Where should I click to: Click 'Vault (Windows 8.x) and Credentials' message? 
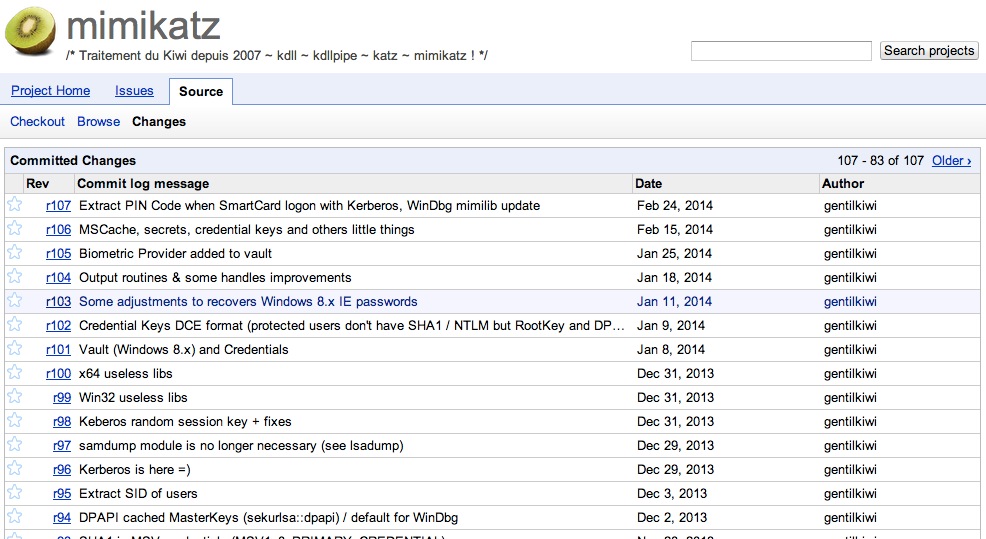tap(184, 349)
